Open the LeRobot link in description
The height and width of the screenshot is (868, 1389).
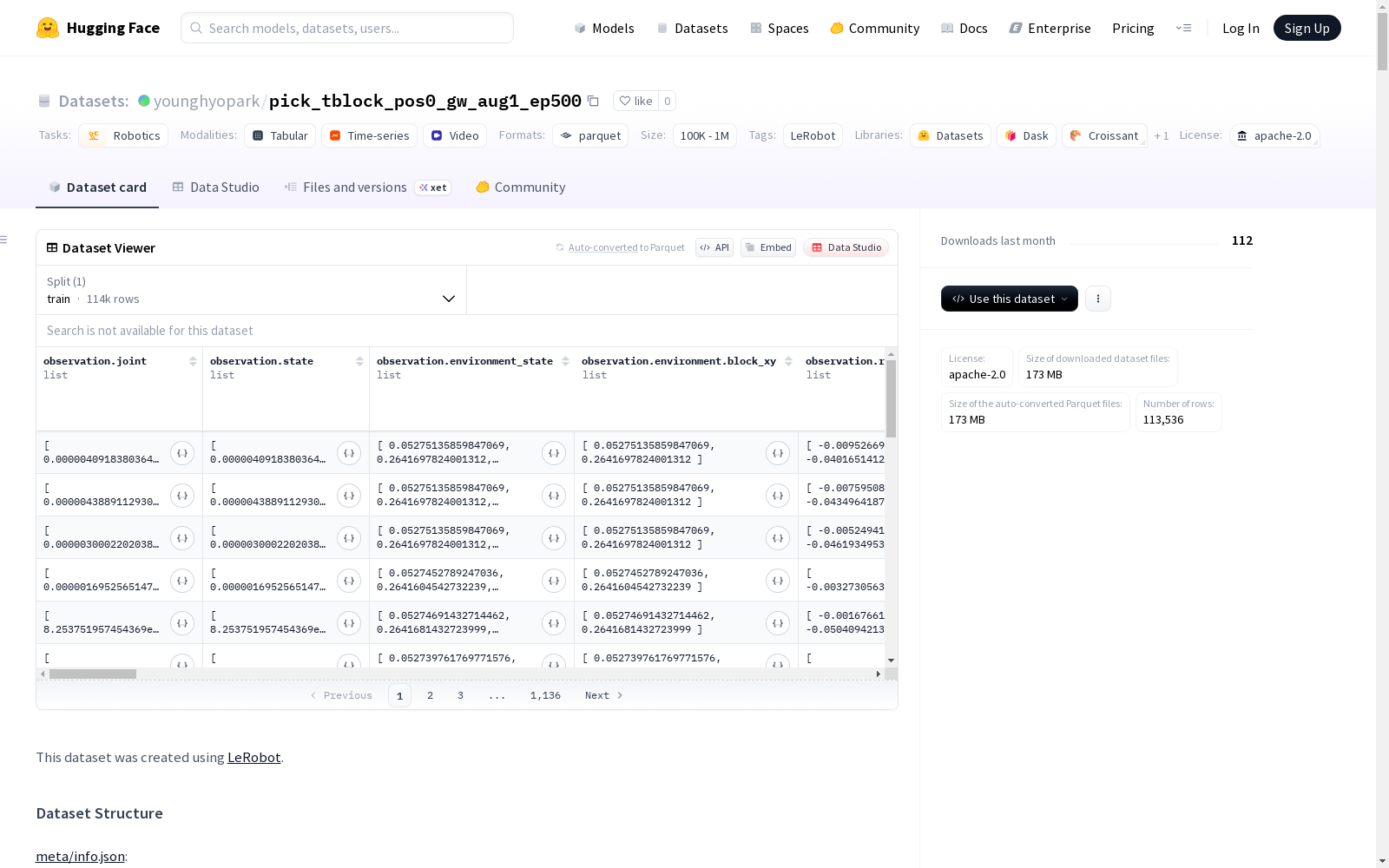click(x=254, y=757)
